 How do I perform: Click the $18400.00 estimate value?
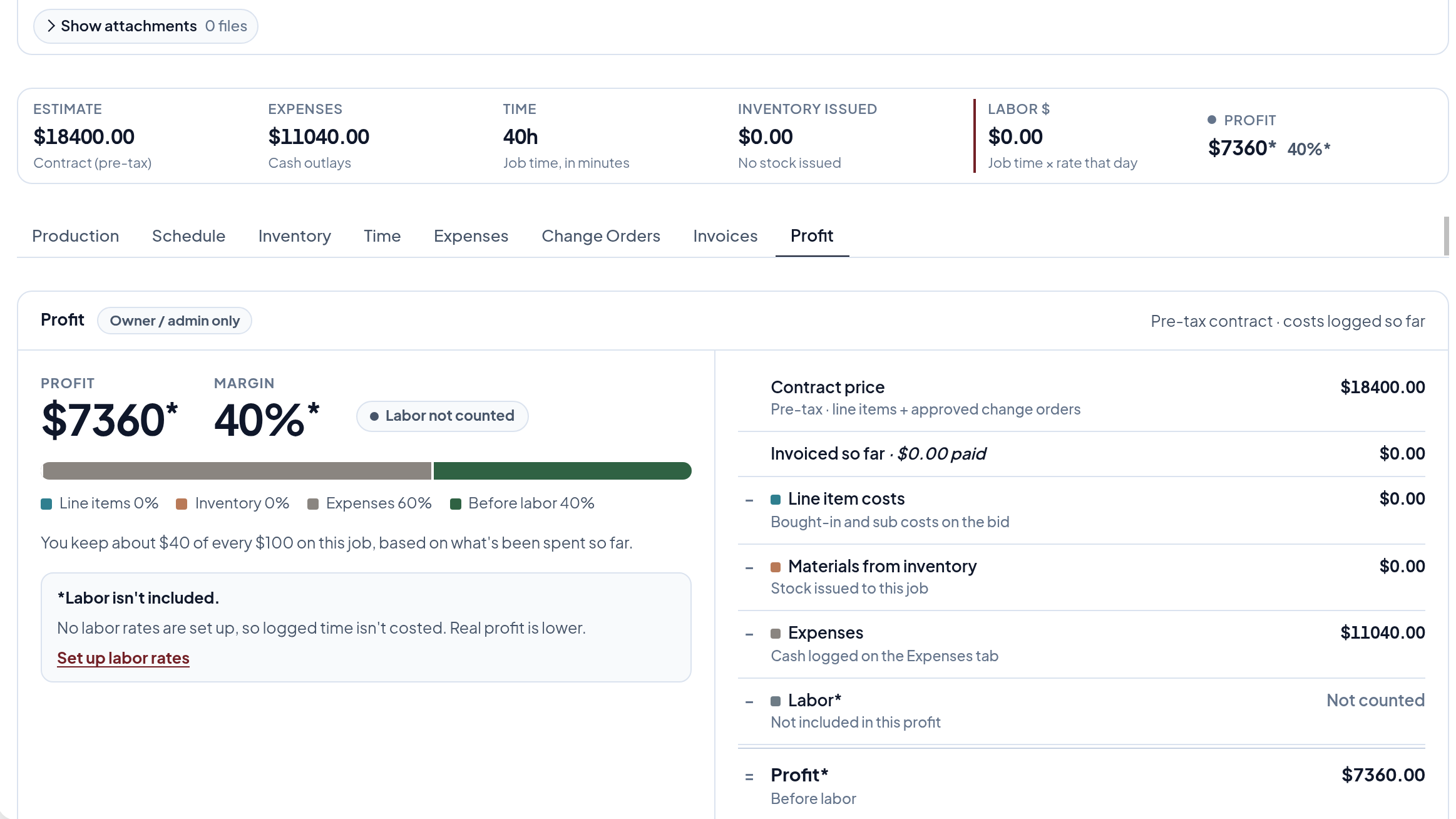point(84,136)
